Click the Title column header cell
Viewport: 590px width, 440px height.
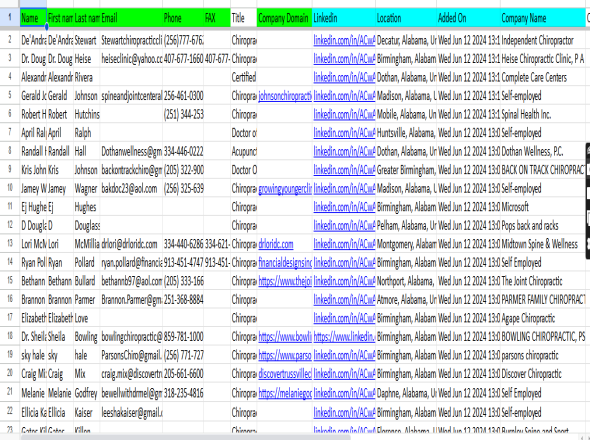pos(243,18)
